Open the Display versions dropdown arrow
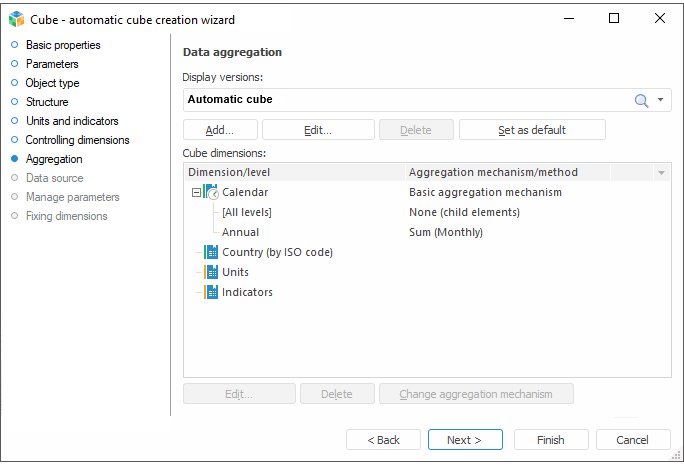 click(x=660, y=100)
